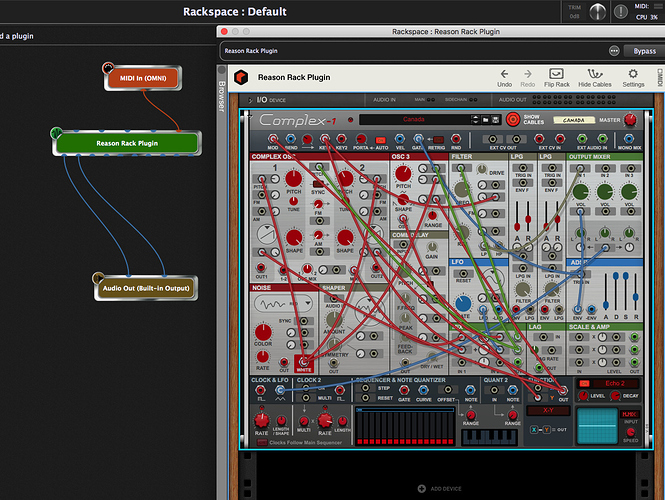Click the oscilloscope SPEED knob
665x500 pixels.
click(631, 432)
